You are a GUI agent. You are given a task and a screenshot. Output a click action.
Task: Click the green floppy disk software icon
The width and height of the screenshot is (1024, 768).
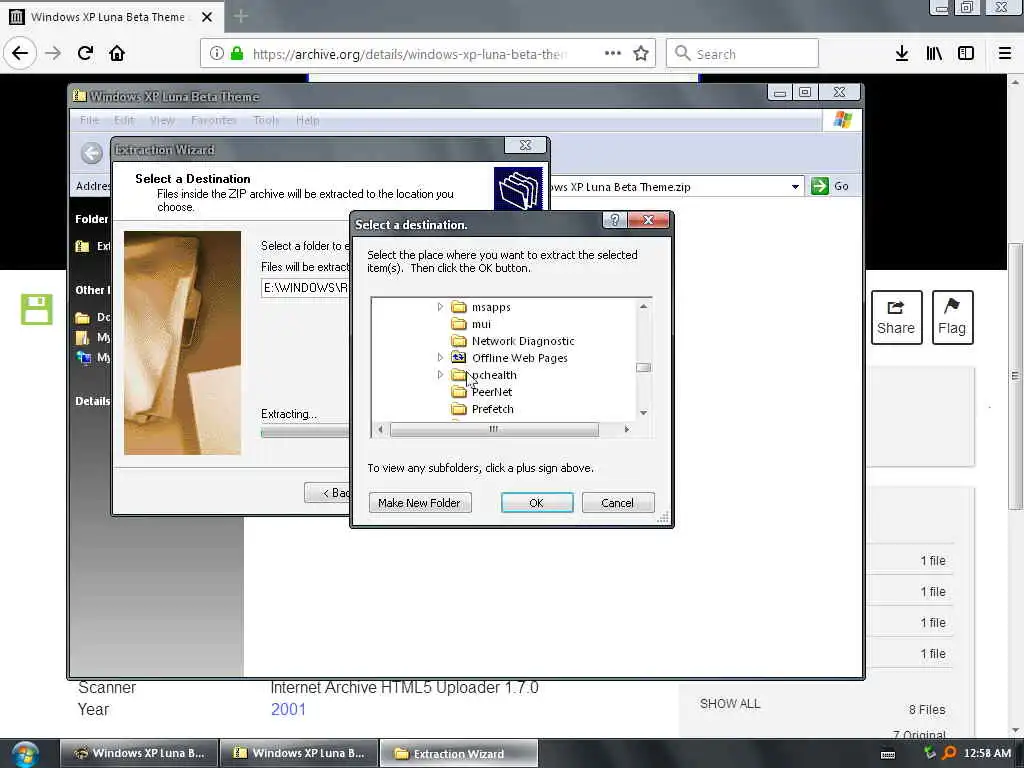click(37, 310)
